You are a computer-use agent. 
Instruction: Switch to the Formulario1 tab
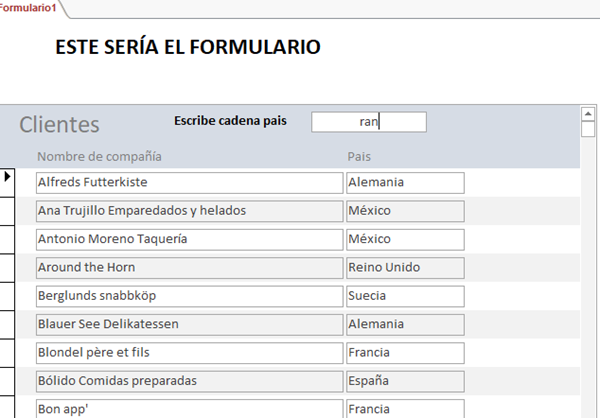tap(28, 8)
